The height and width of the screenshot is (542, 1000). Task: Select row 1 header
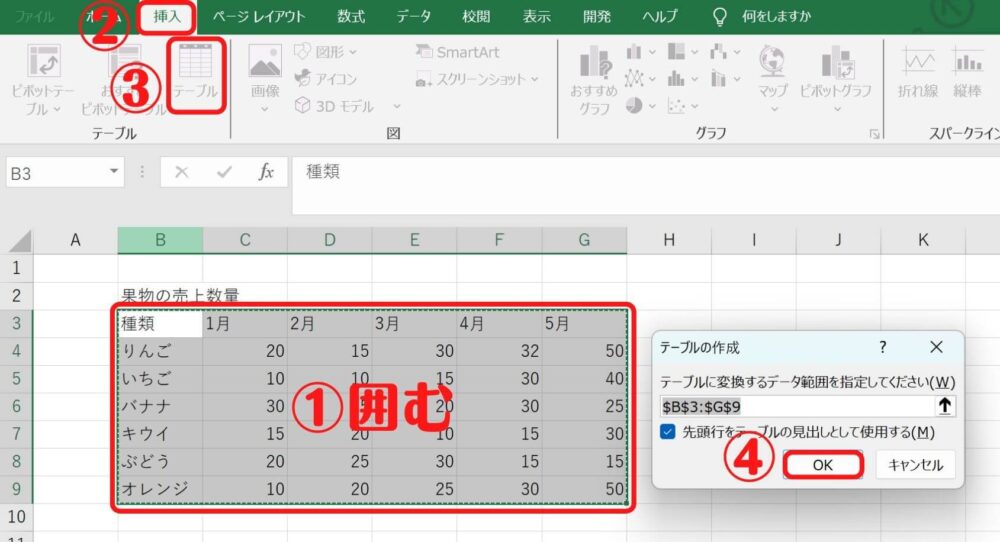[17, 268]
